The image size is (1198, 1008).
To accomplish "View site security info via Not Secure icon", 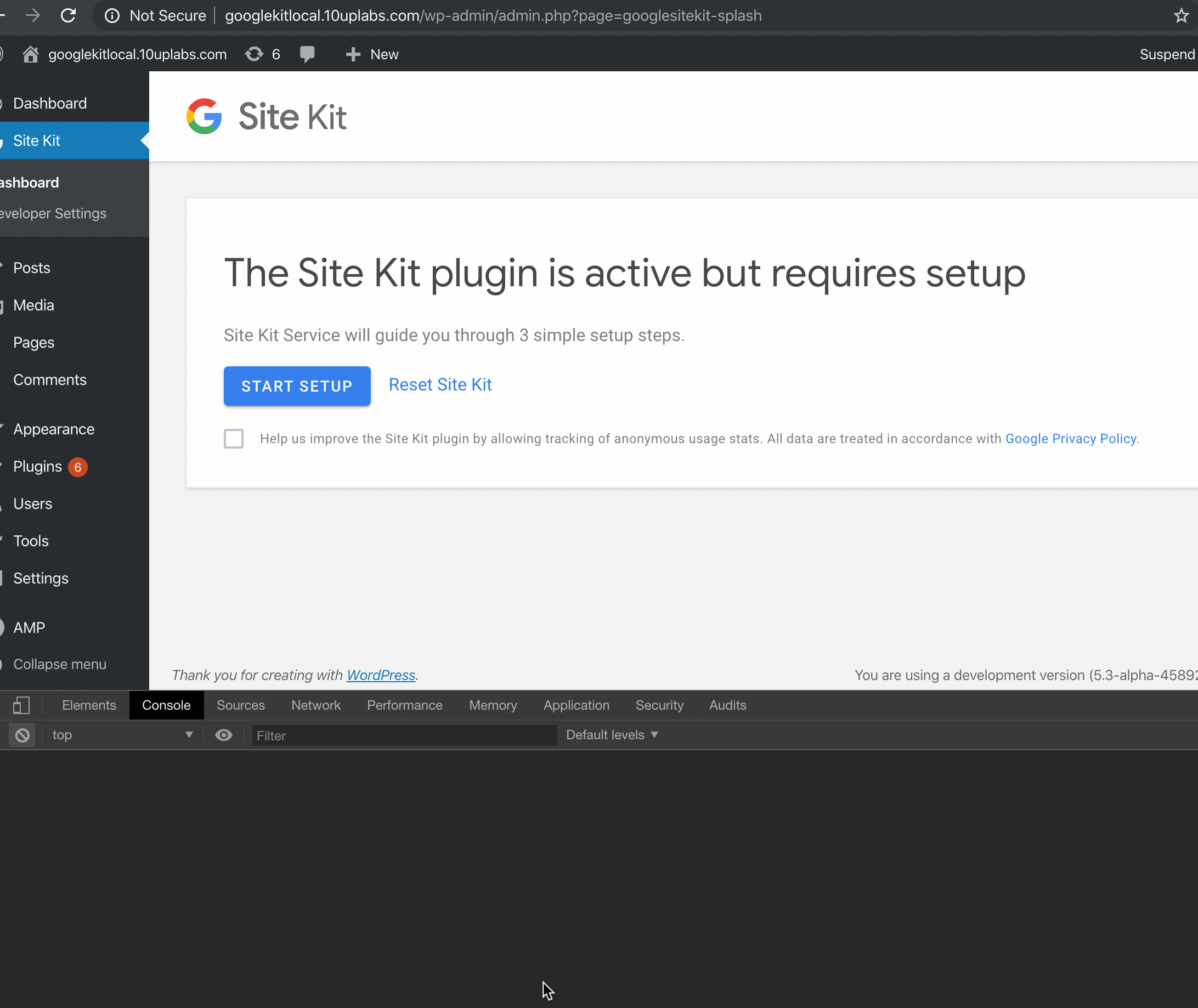I will pyautogui.click(x=112, y=15).
